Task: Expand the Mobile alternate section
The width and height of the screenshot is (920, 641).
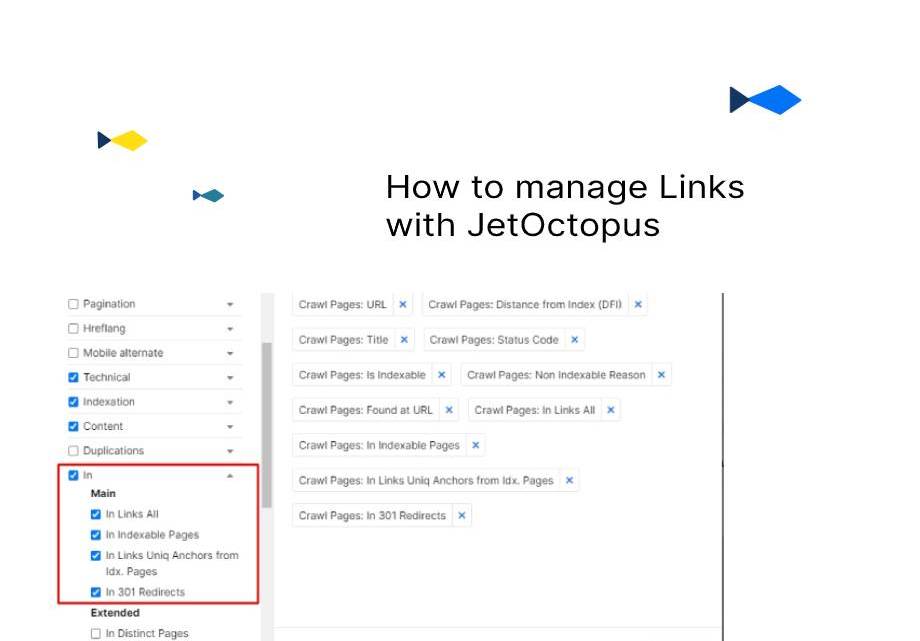Action: click(230, 353)
